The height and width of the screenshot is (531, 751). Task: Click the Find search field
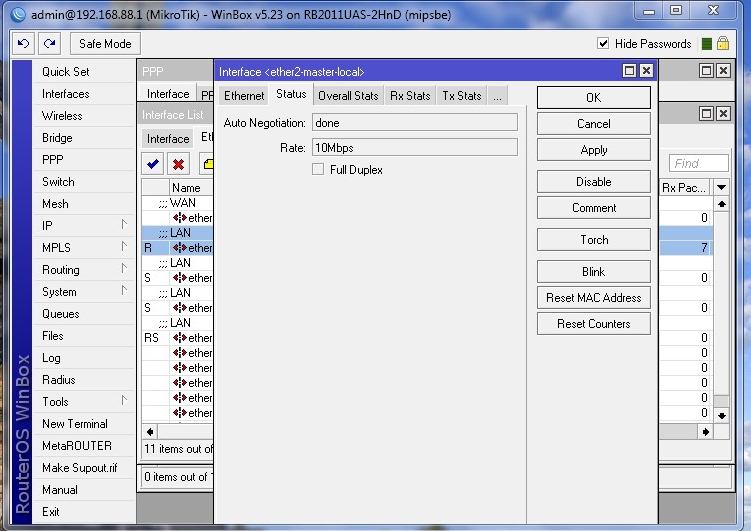point(699,163)
